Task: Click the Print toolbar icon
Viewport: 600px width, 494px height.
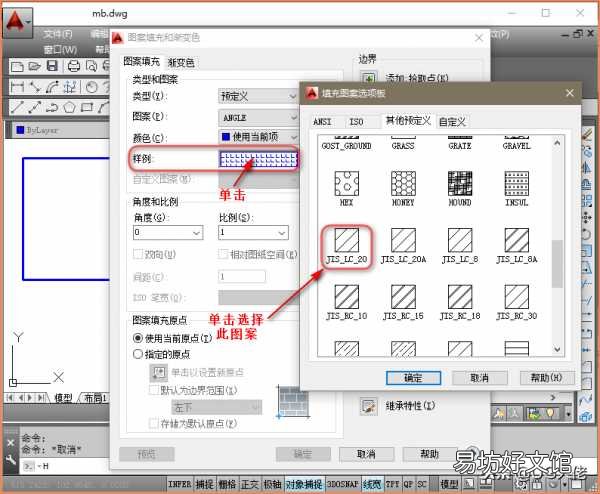Action: [73, 66]
